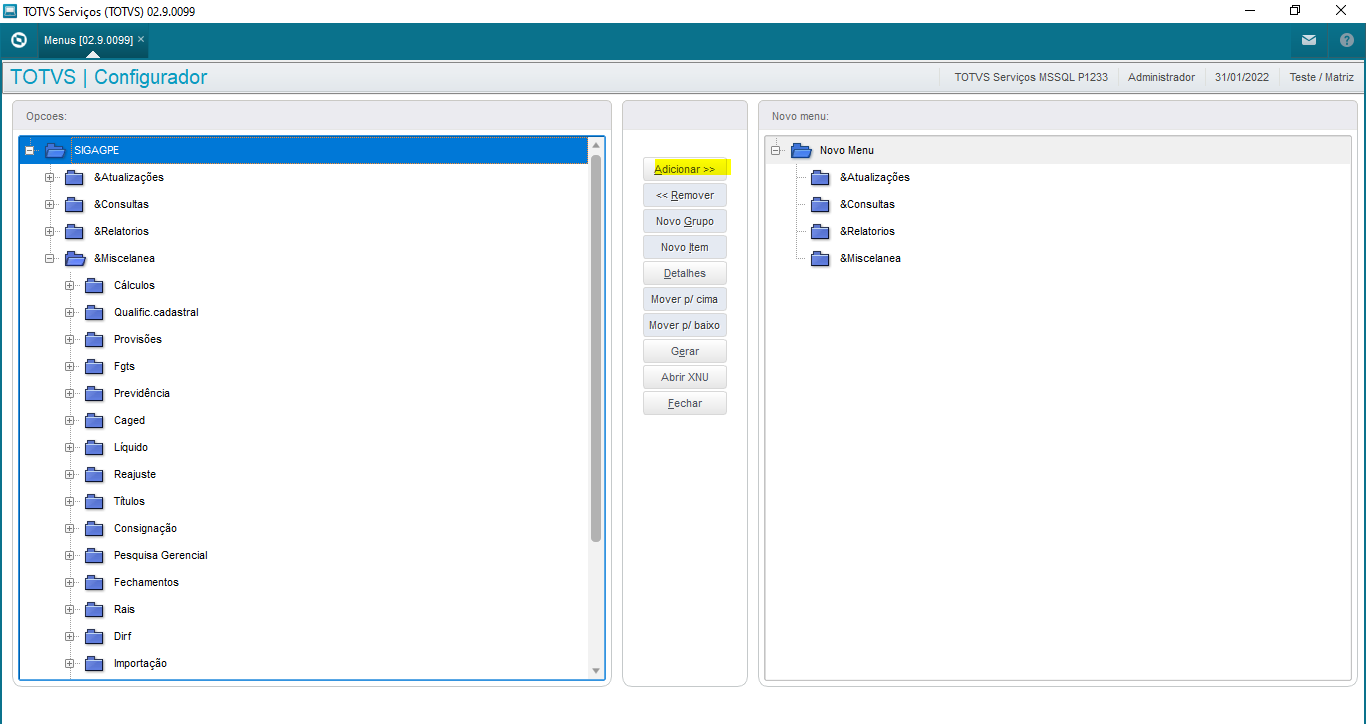Collapse the &Miscelanea node in Opcoes
This screenshot has width=1366, height=724.
[x=50, y=258]
